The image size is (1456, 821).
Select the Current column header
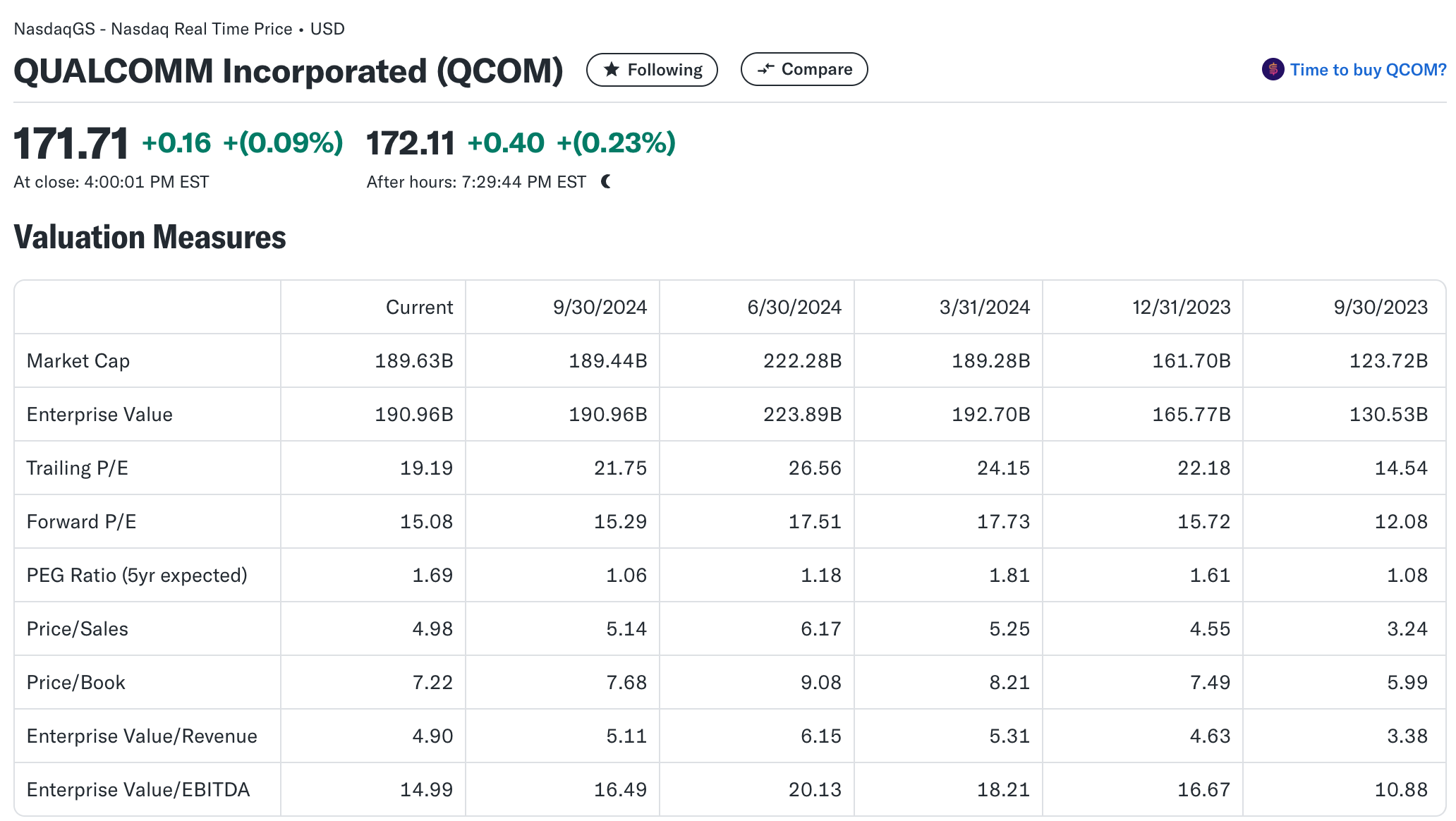point(419,308)
